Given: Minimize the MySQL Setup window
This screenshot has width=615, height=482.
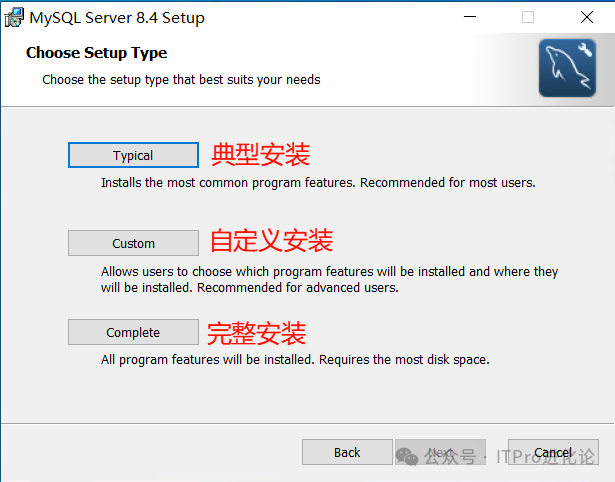Looking at the screenshot, I should coord(470,17).
